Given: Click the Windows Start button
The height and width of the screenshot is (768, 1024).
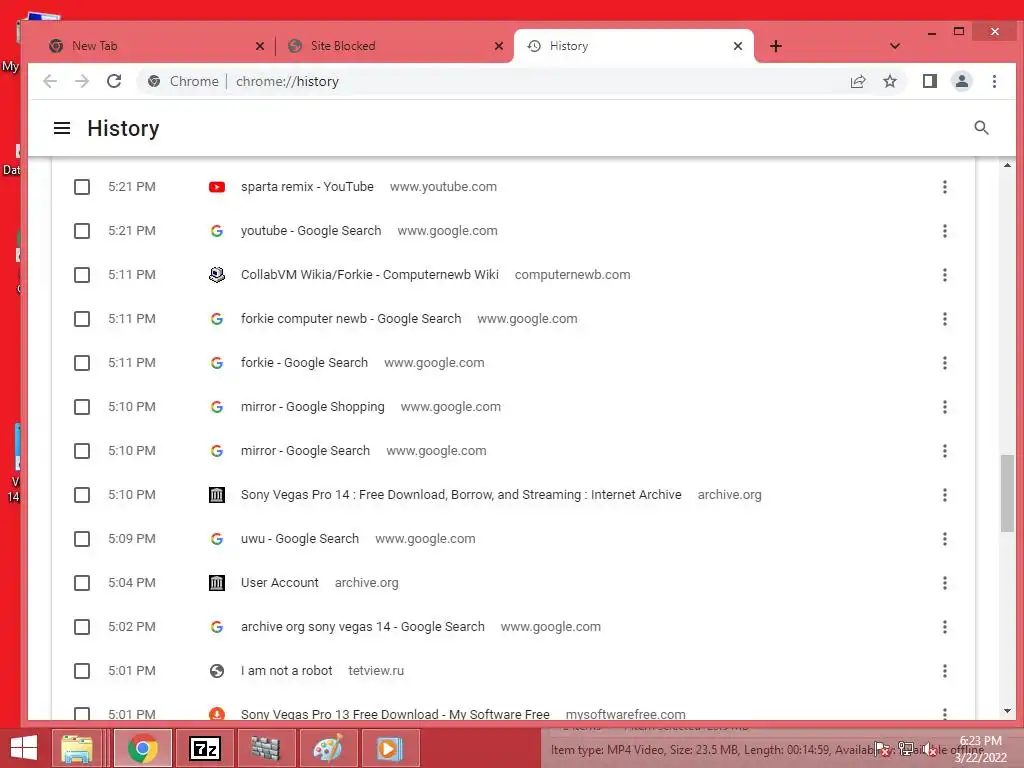Looking at the screenshot, I should click(x=24, y=748).
